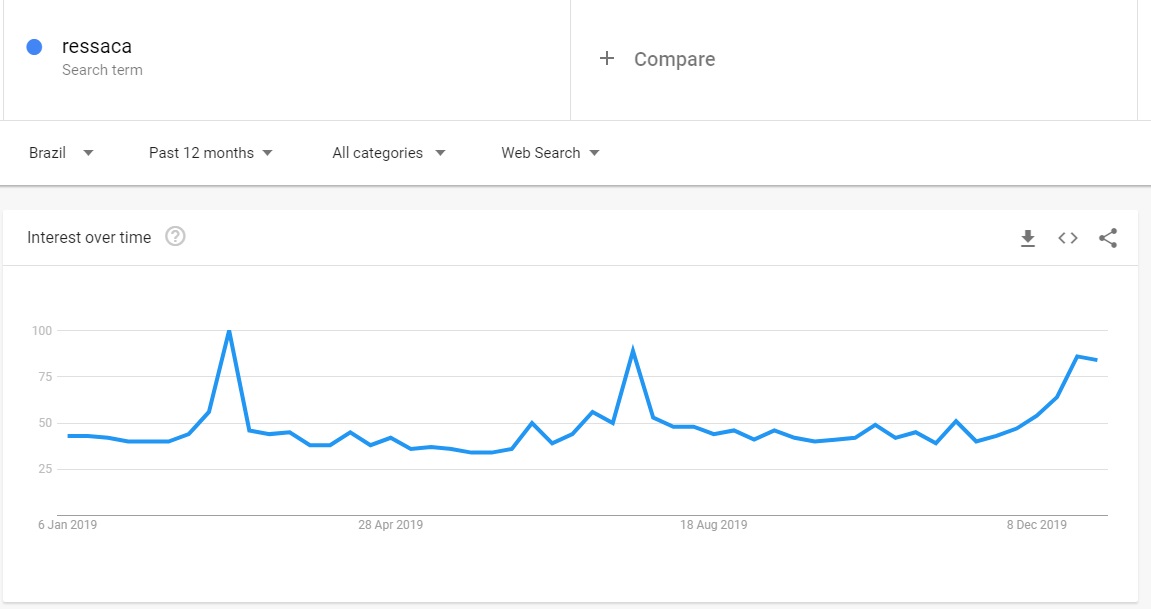
Task: Select the 28 Apr 2019 axis label
Action: coord(391,525)
